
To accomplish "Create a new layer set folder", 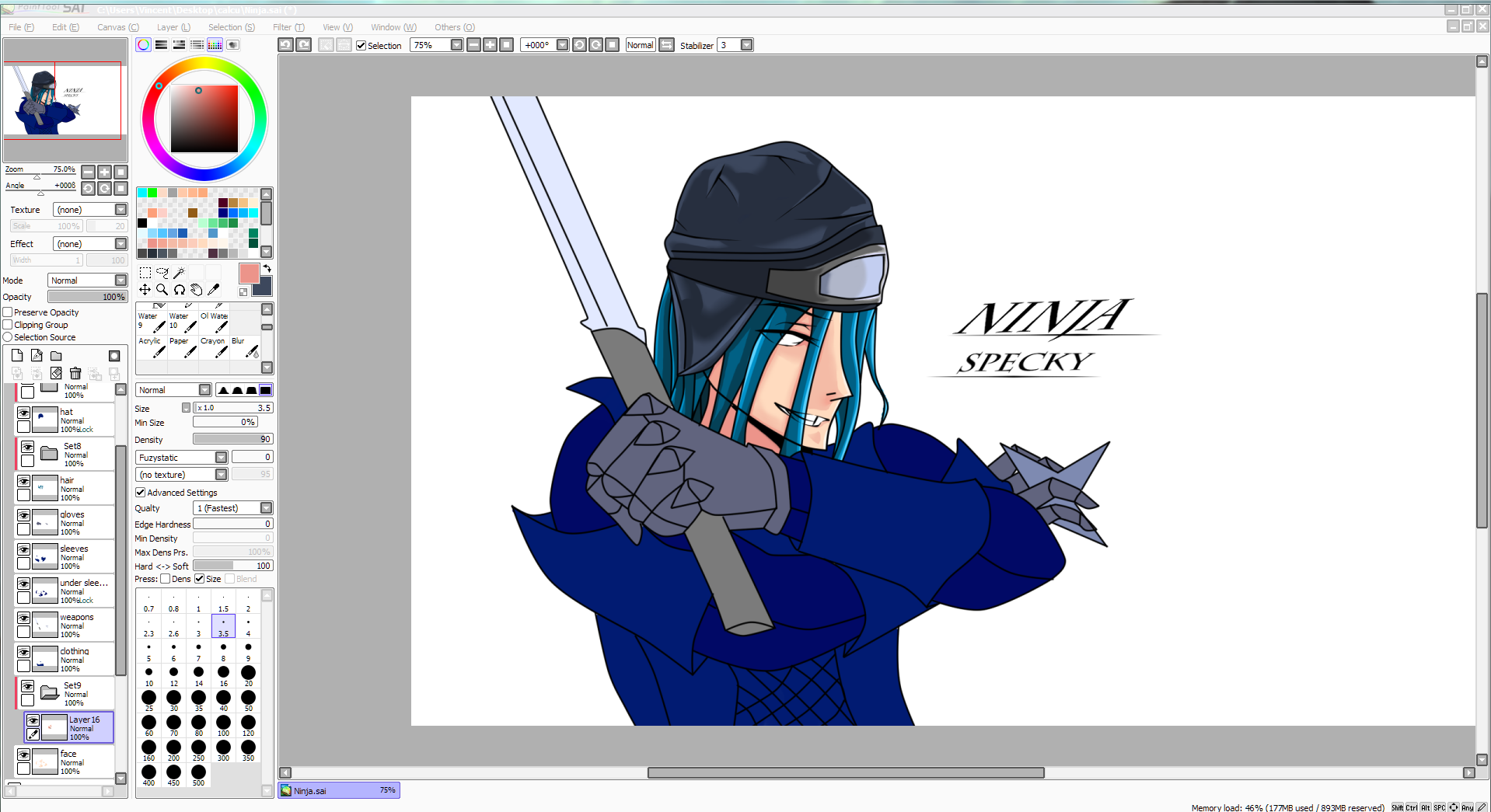I will pos(56,356).
